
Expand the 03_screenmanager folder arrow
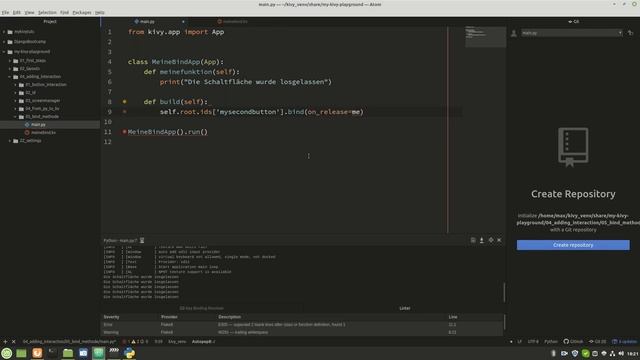pyautogui.click(x=16, y=100)
